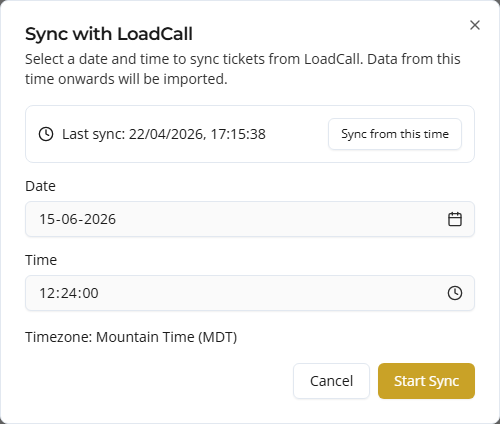Click the Time label

click(41, 260)
